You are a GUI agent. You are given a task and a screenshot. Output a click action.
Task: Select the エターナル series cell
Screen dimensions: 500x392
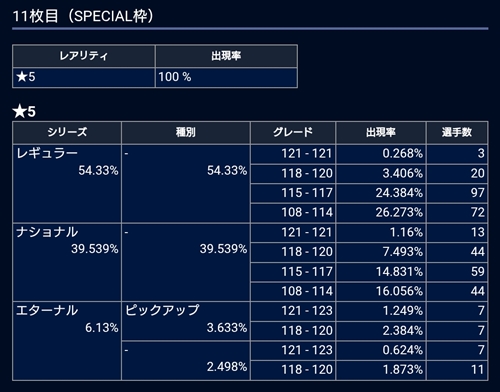click(x=67, y=341)
